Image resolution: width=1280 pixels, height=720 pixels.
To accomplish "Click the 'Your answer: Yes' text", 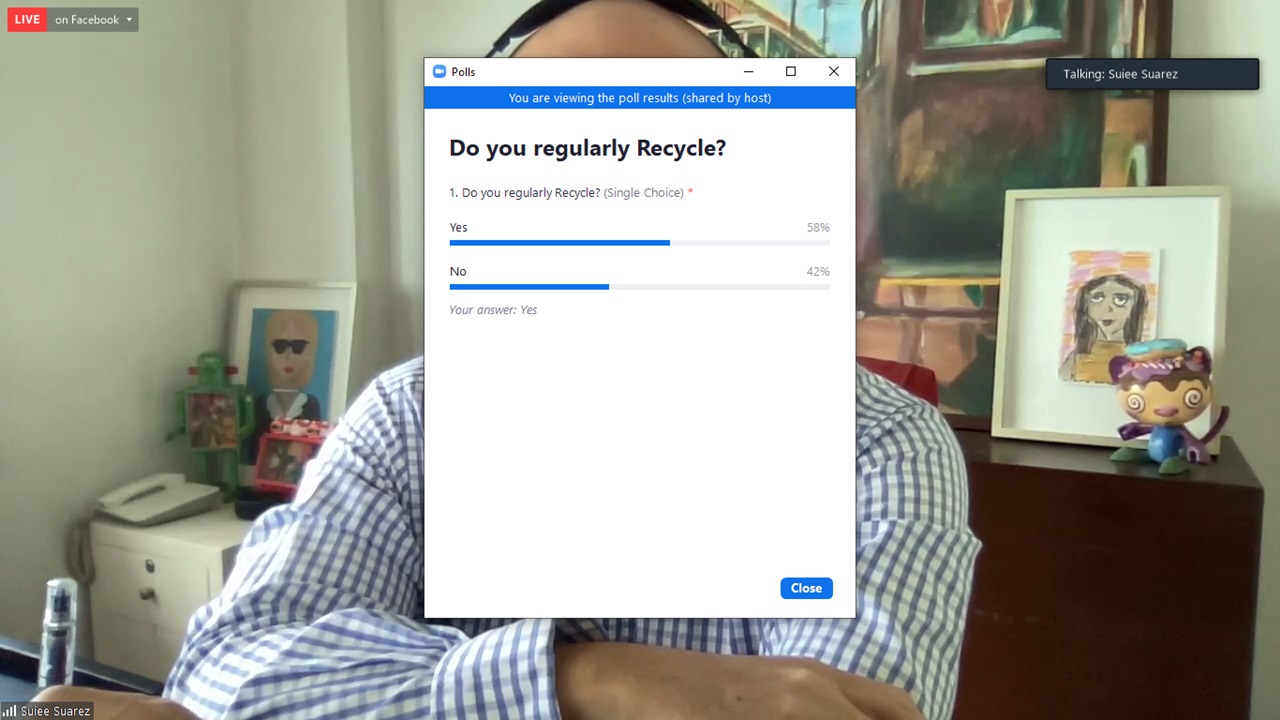I will click(493, 310).
